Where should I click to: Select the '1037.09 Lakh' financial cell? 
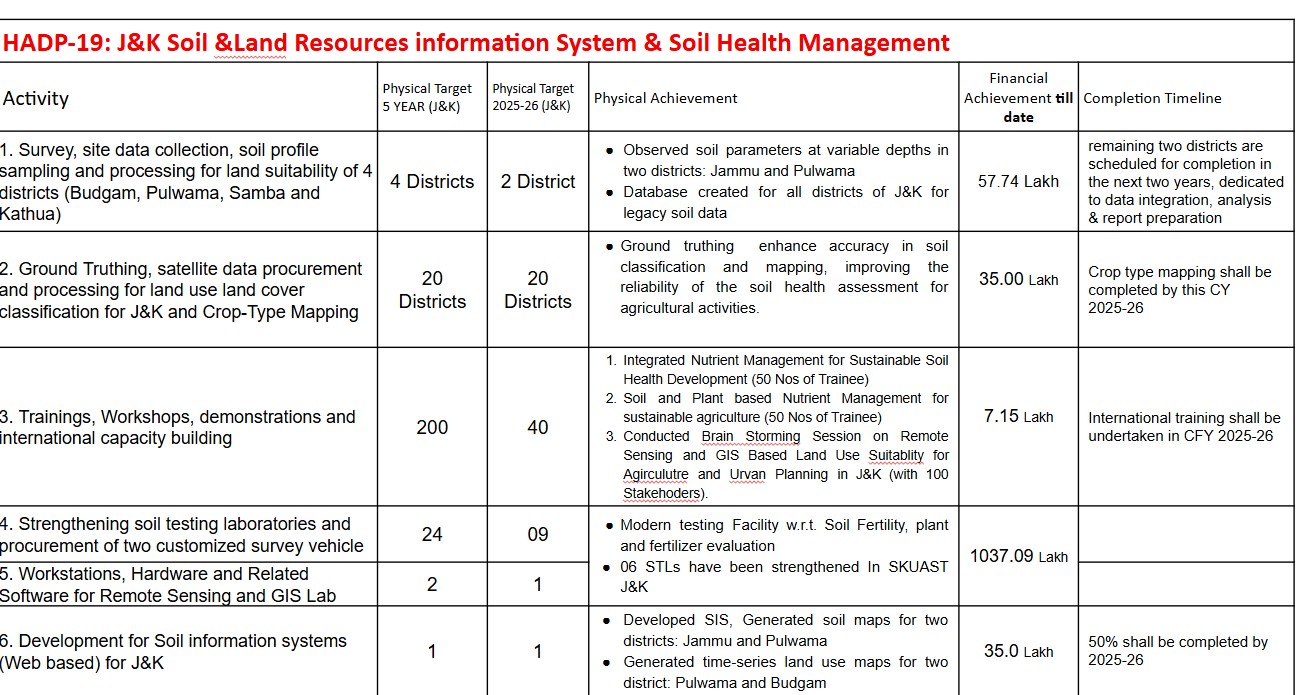[1018, 555]
